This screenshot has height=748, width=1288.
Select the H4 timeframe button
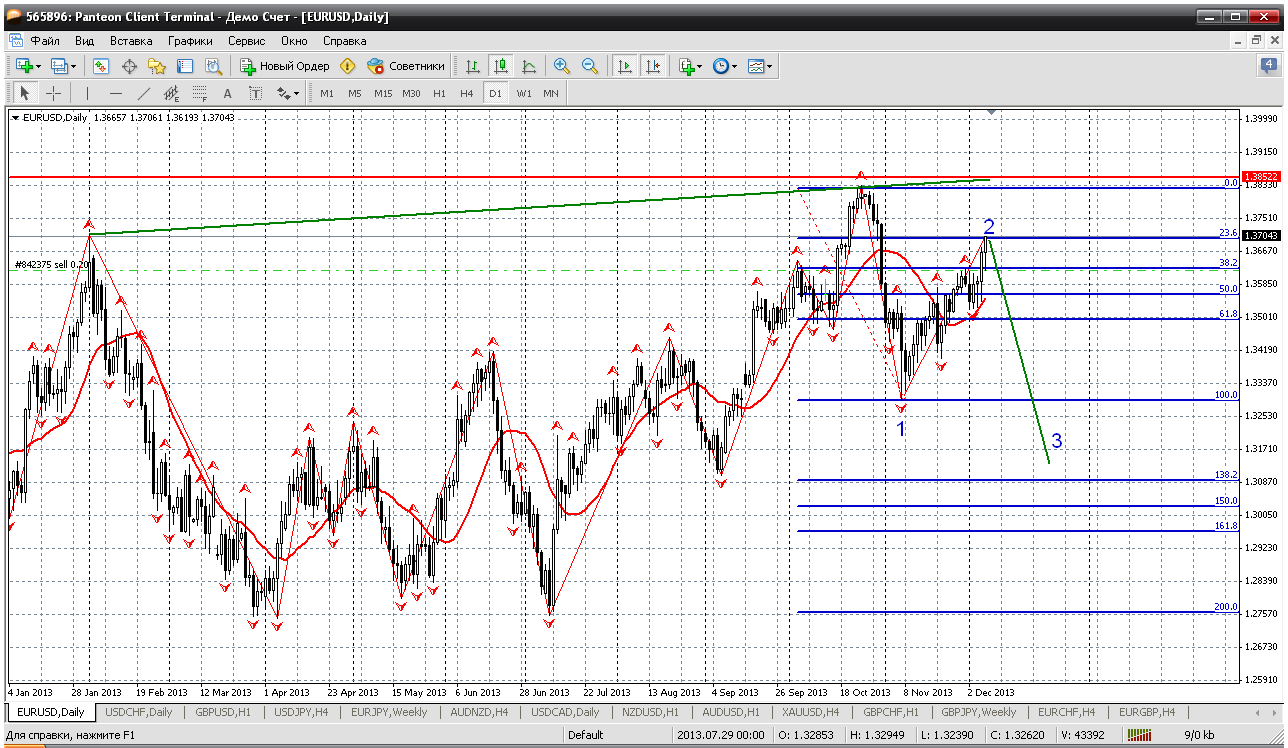(467, 93)
